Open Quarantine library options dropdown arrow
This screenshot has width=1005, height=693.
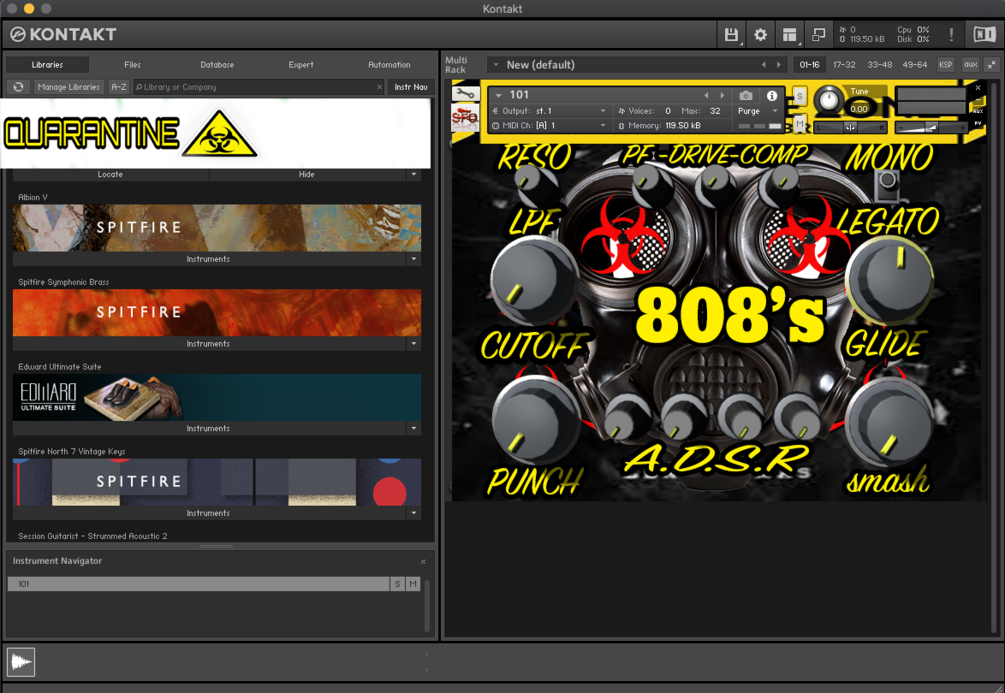(413, 174)
